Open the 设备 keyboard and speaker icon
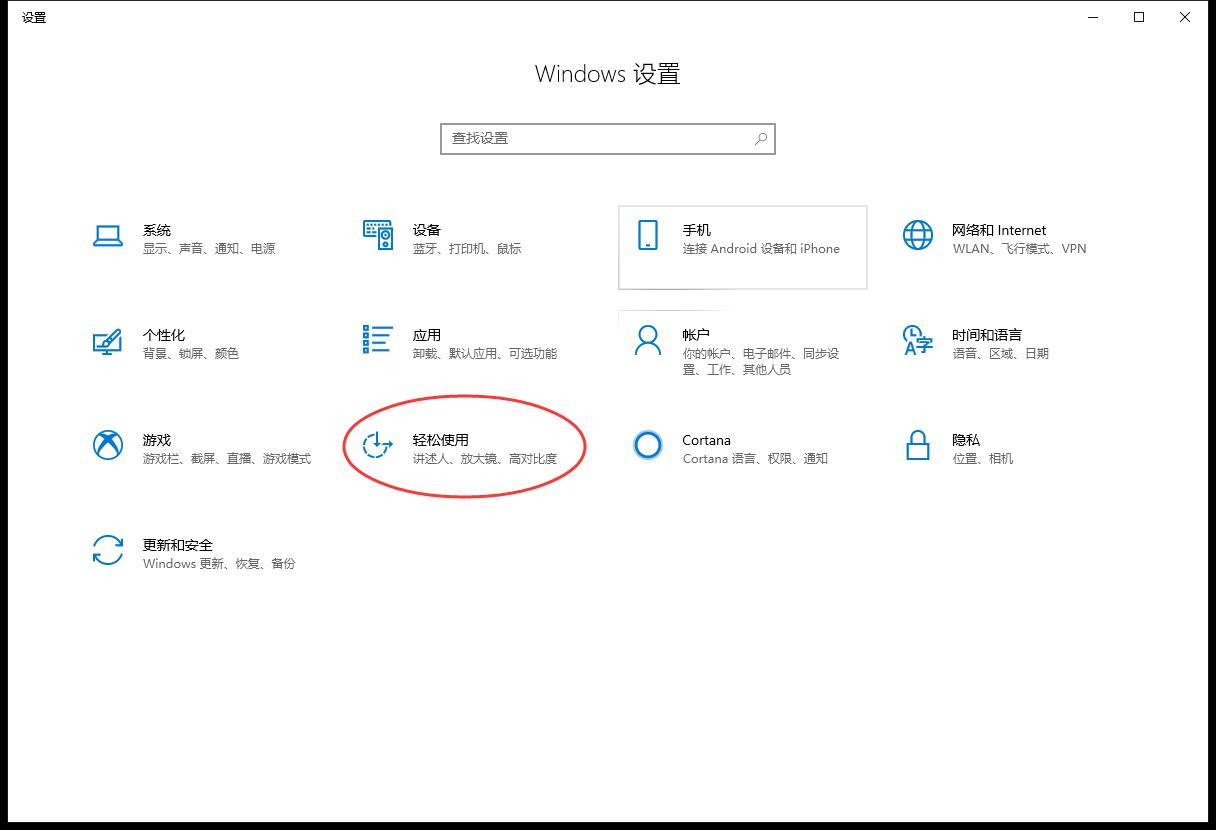The image size is (1216, 830). pos(378,235)
